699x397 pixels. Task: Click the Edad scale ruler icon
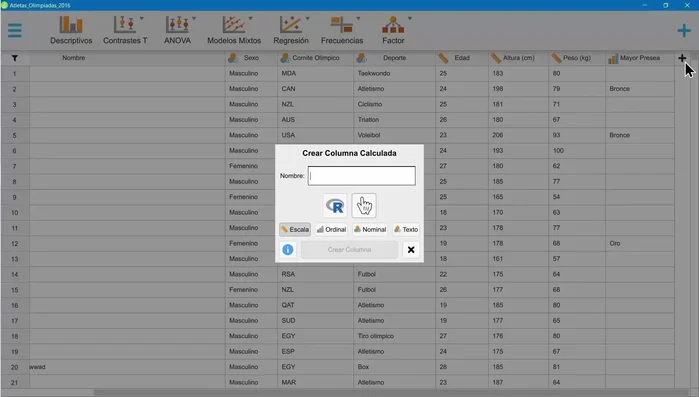point(443,58)
